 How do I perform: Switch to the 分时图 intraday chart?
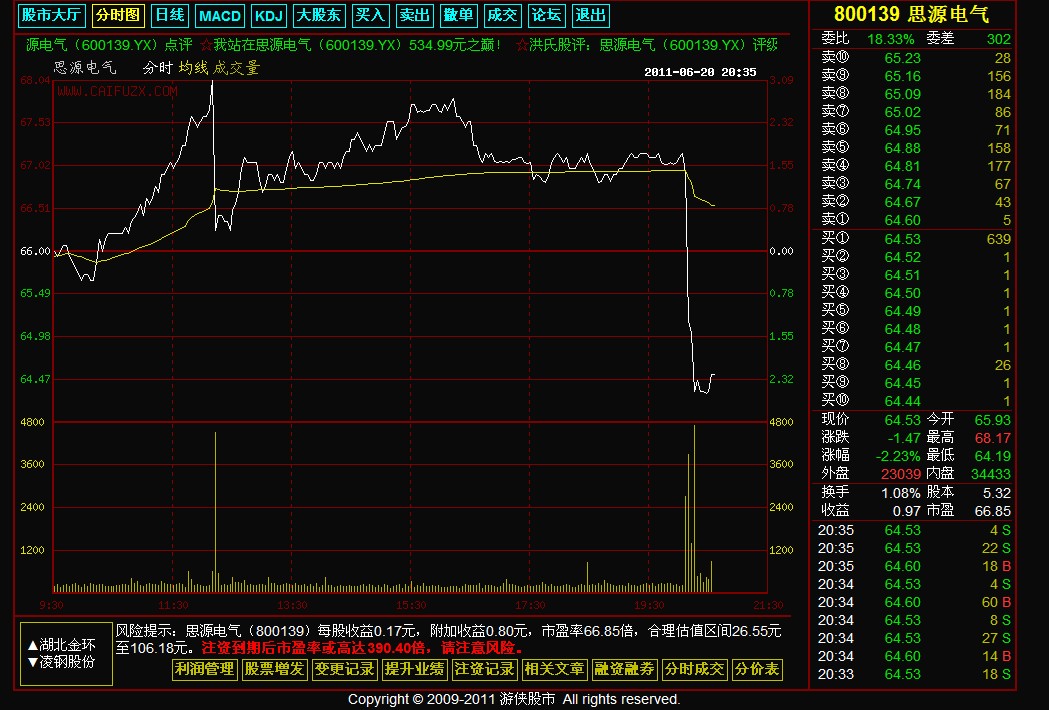point(118,15)
